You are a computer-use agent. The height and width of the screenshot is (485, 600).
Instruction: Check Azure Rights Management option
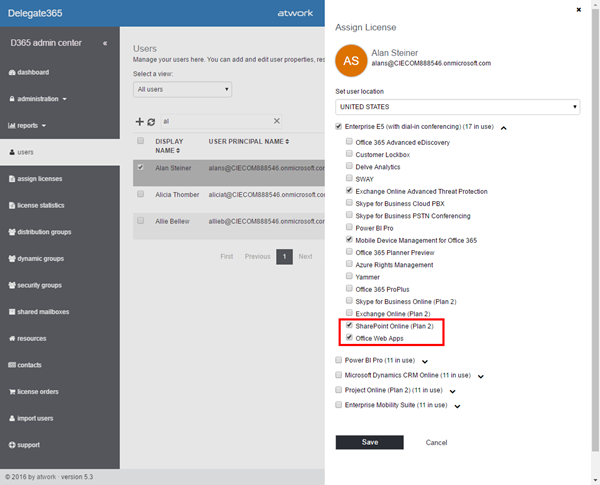(x=349, y=264)
